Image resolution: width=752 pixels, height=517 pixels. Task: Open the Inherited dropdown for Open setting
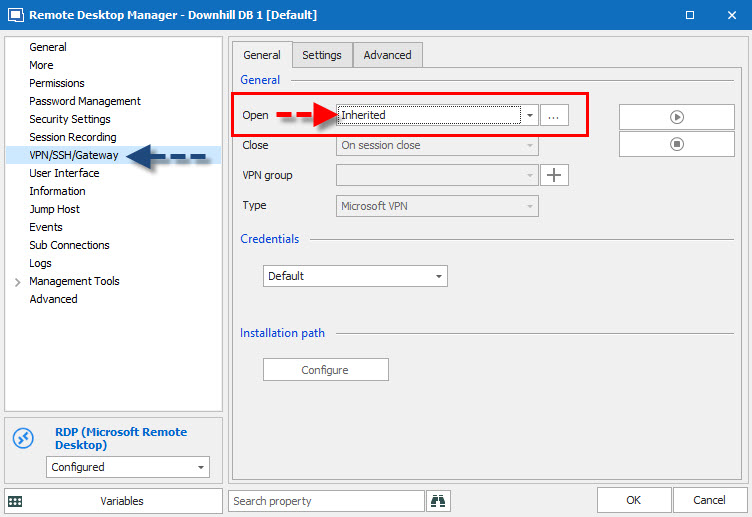click(x=437, y=115)
